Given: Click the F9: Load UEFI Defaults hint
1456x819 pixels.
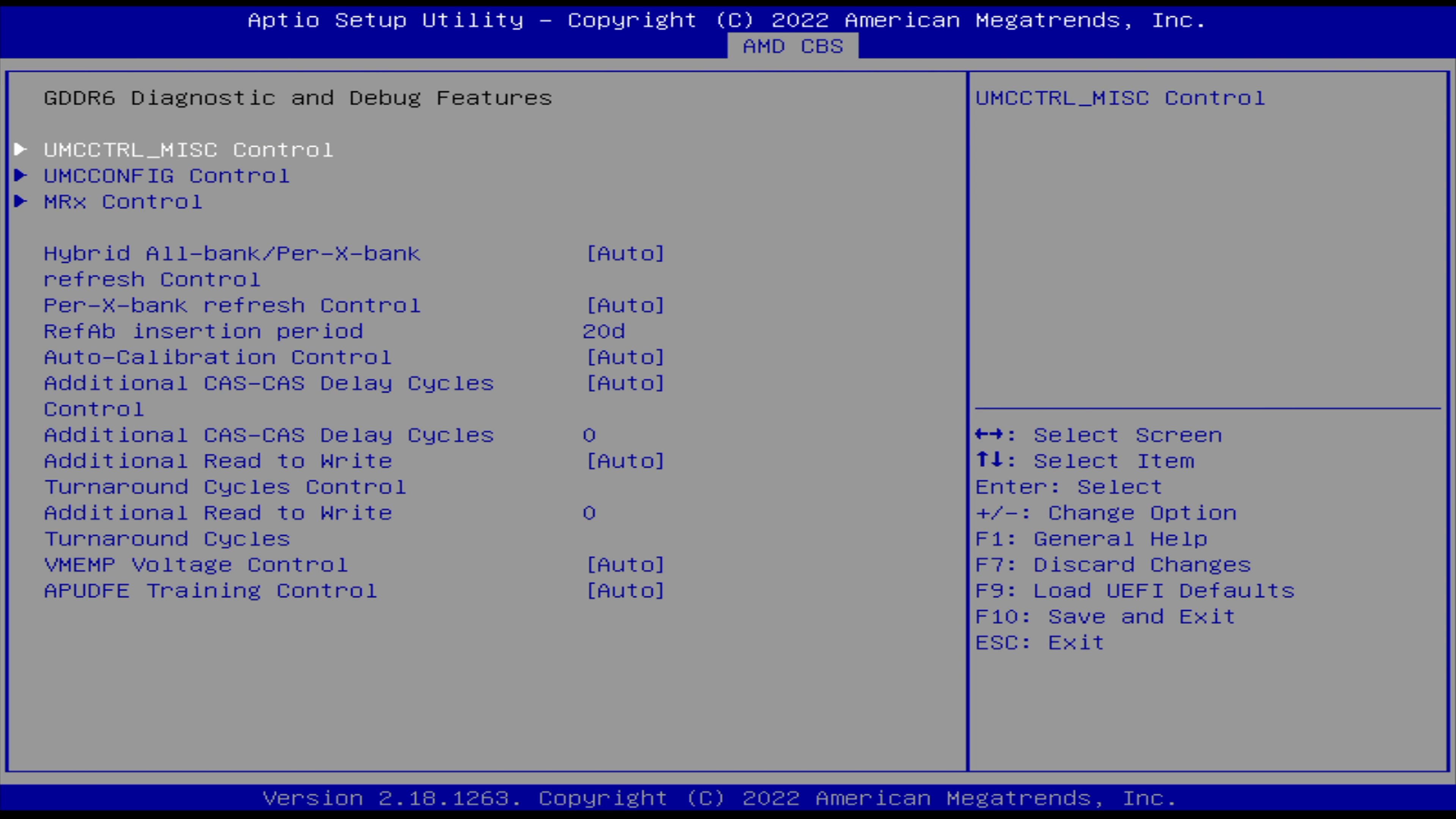Looking at the screenshot, I should (x=1135, y=591).
